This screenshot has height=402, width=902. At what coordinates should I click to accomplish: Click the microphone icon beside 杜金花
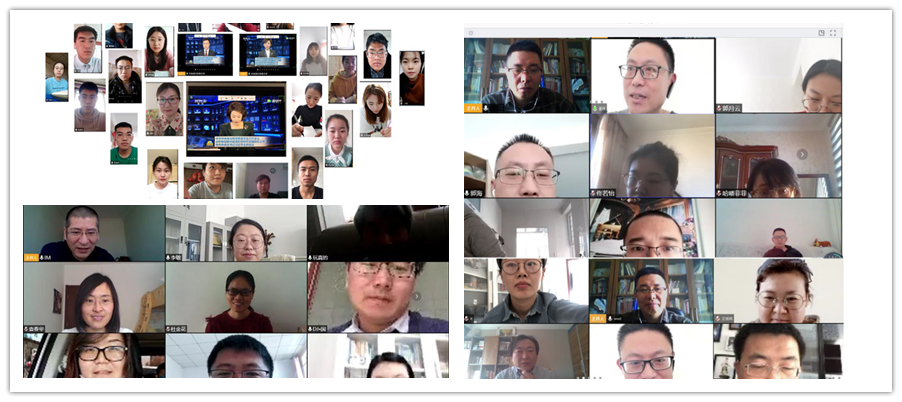(x=170, y=328)
